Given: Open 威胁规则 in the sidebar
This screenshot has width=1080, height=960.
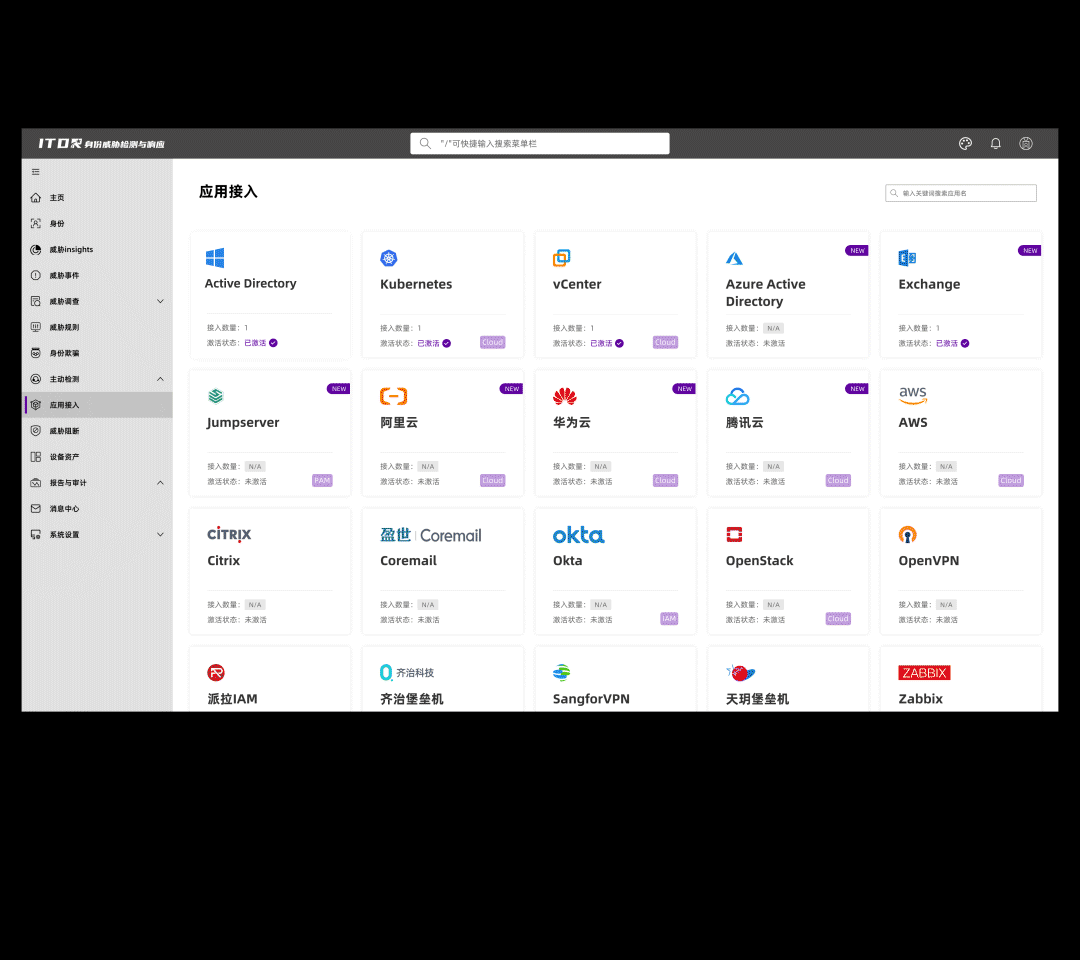Looking at the screenshot, I should tap(97, 327).
